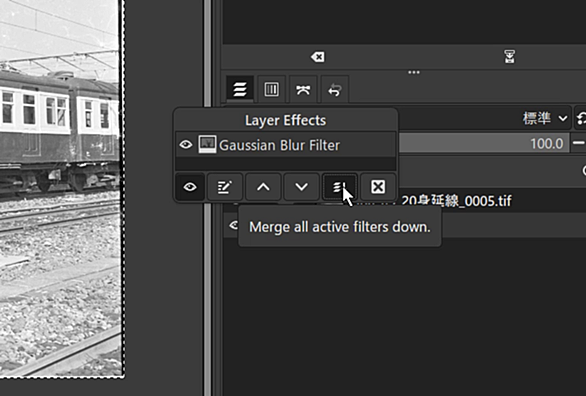The height and width of the screenshot is (396, 586).
Task: Select the Gaussian Blur Filter entry
Action: point(286,145)
